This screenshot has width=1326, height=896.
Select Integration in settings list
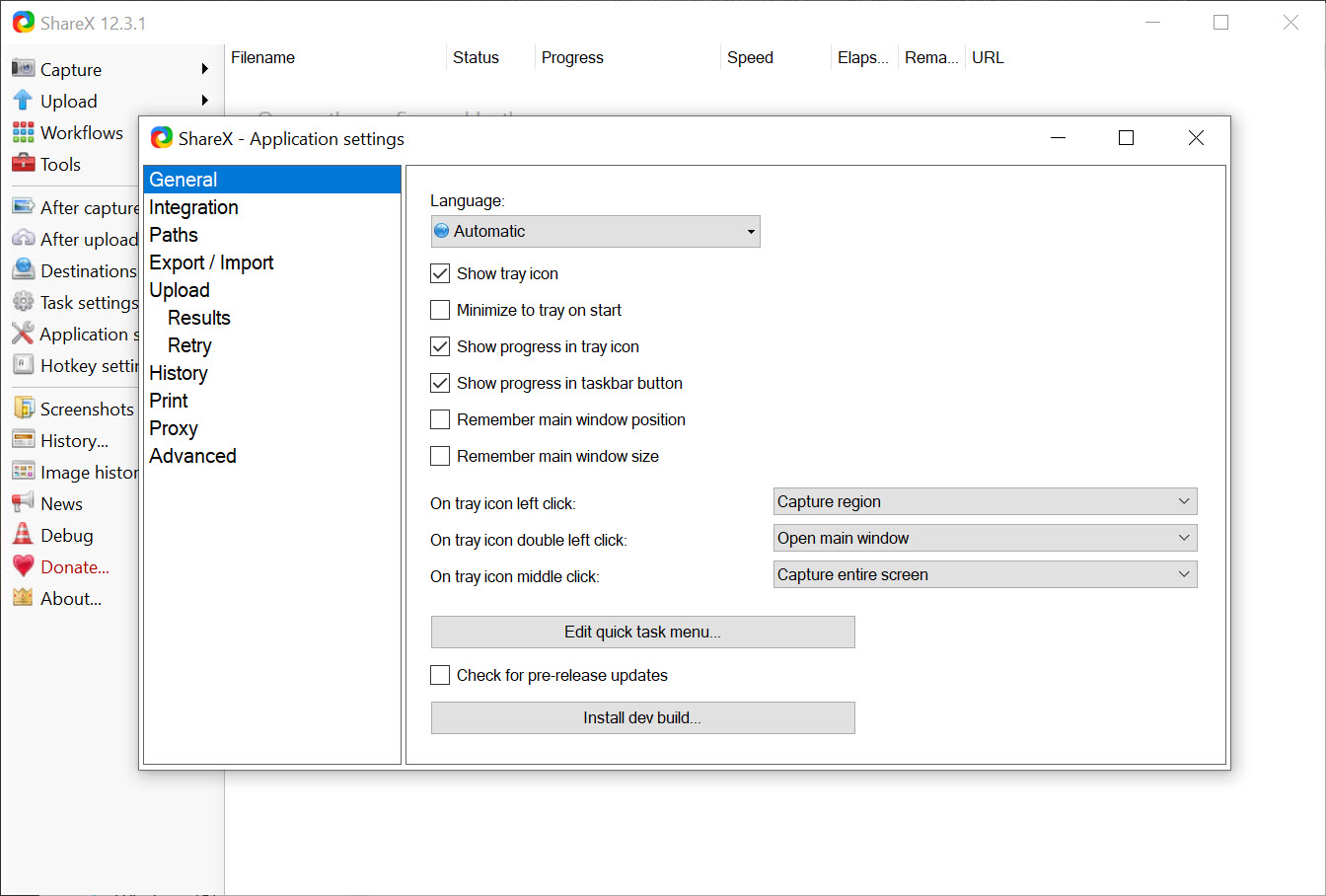[193, 207]
